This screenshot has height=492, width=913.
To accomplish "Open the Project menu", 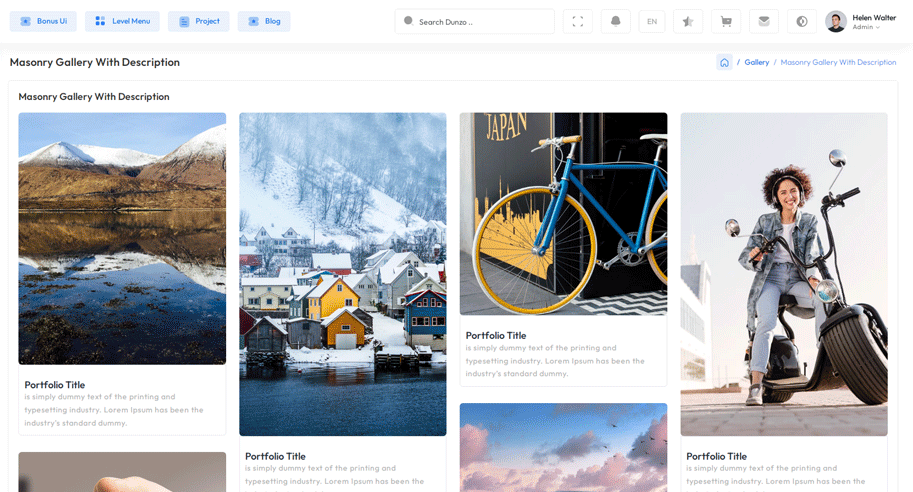I will (199, 21).
